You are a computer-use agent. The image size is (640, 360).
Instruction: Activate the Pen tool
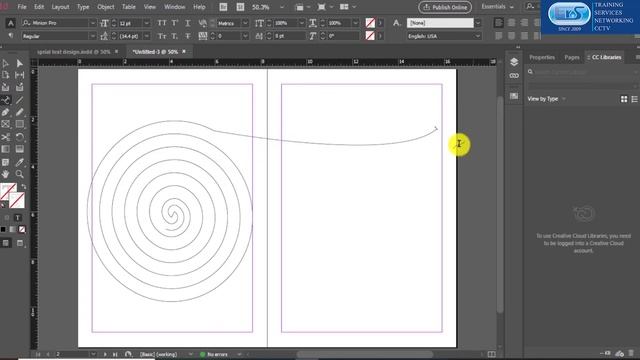pos(5,112)
